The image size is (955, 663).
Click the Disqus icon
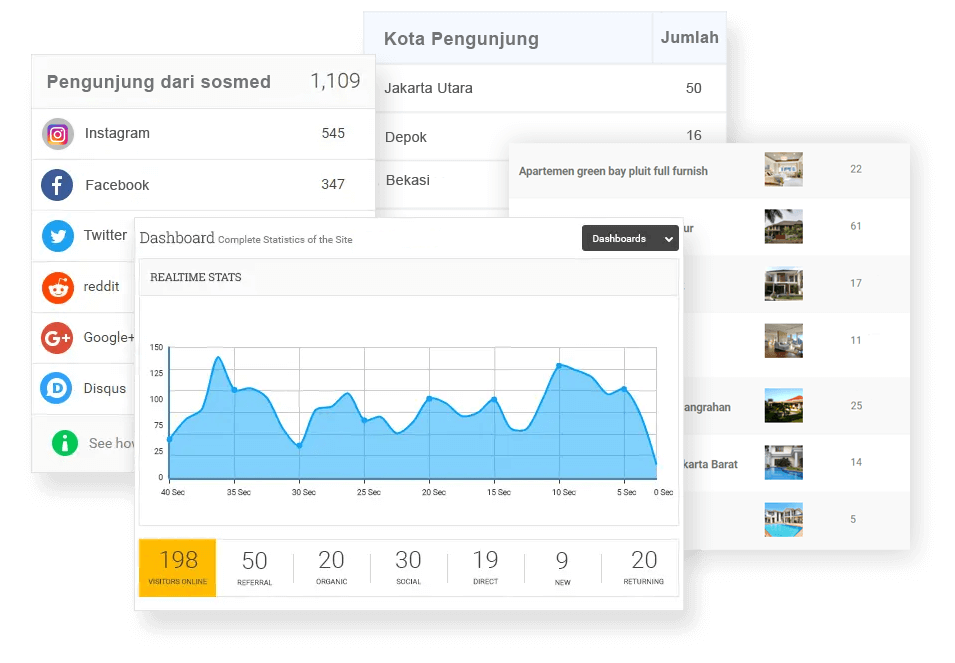click(x=57, y=388)
